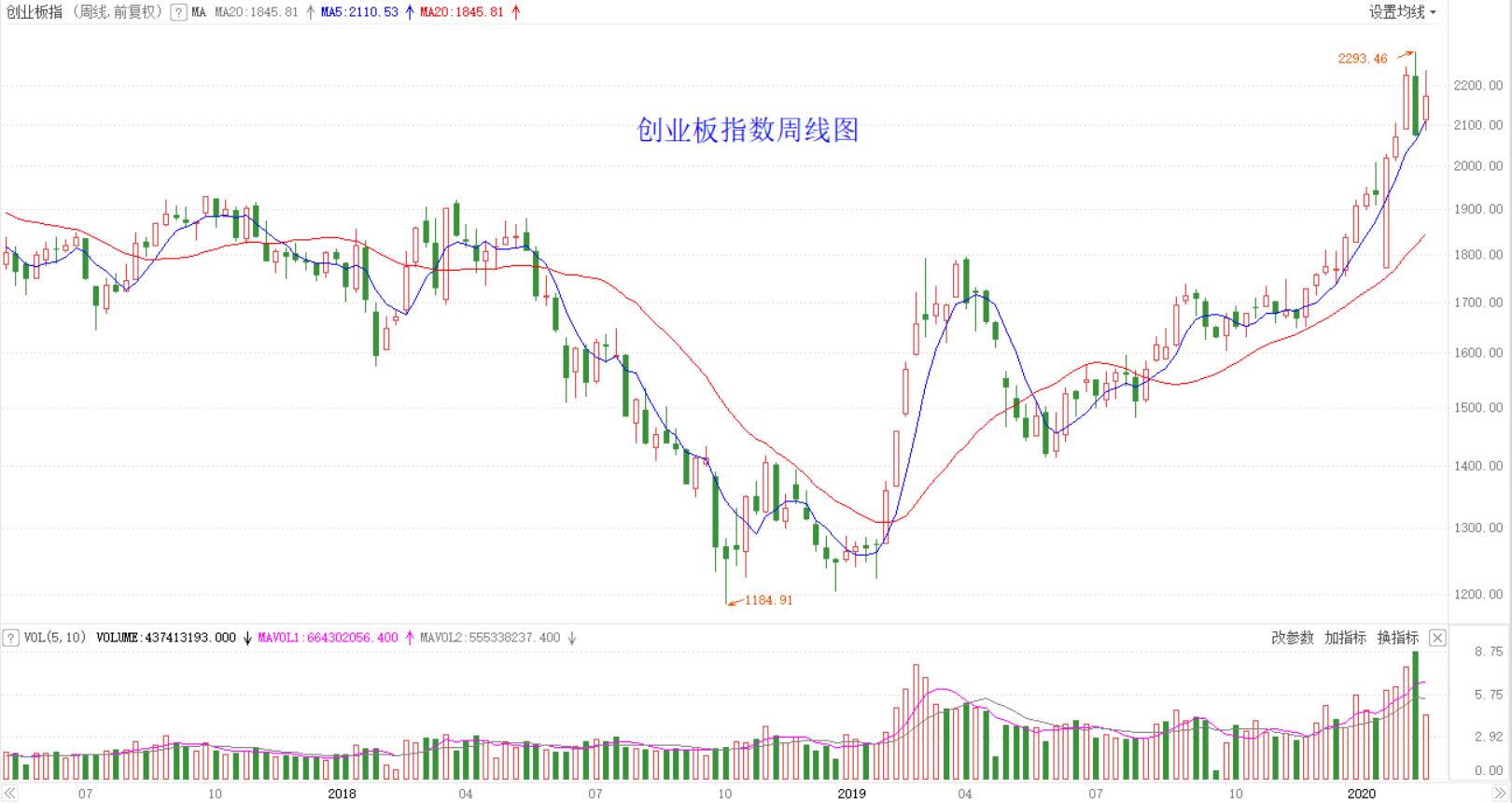Click the 周线,前复权 period label
Viewport: 1512px width, 803px height.
118,12
